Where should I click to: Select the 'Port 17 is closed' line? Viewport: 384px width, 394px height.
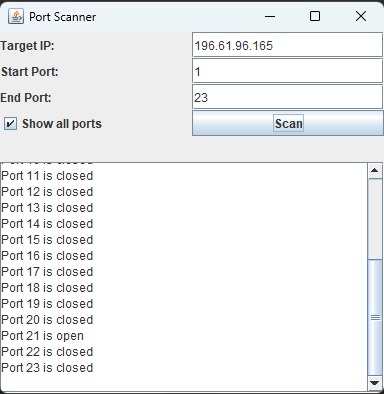point(47,272)
